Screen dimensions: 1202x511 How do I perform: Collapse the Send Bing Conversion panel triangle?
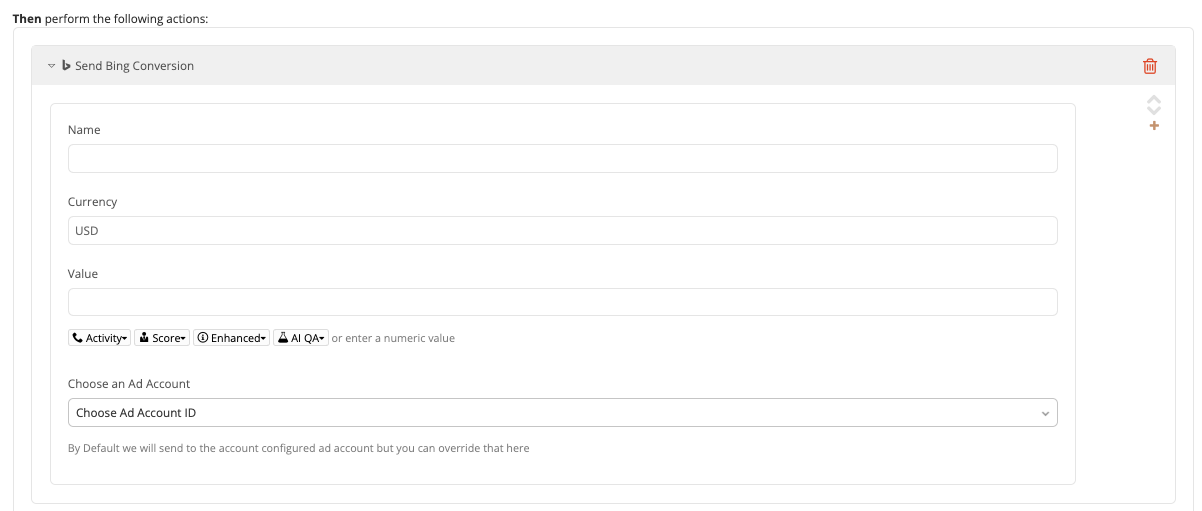[52, 66]
